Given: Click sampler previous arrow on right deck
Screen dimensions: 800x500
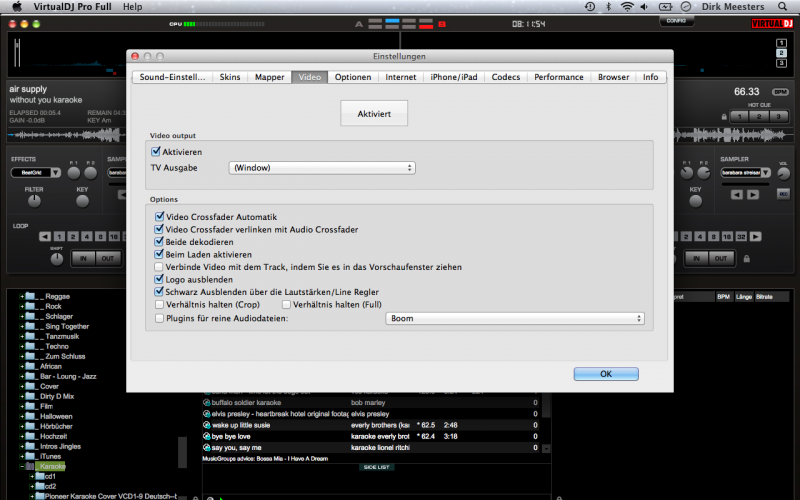Looking at the screenshot, I should [x=736, y=195].
